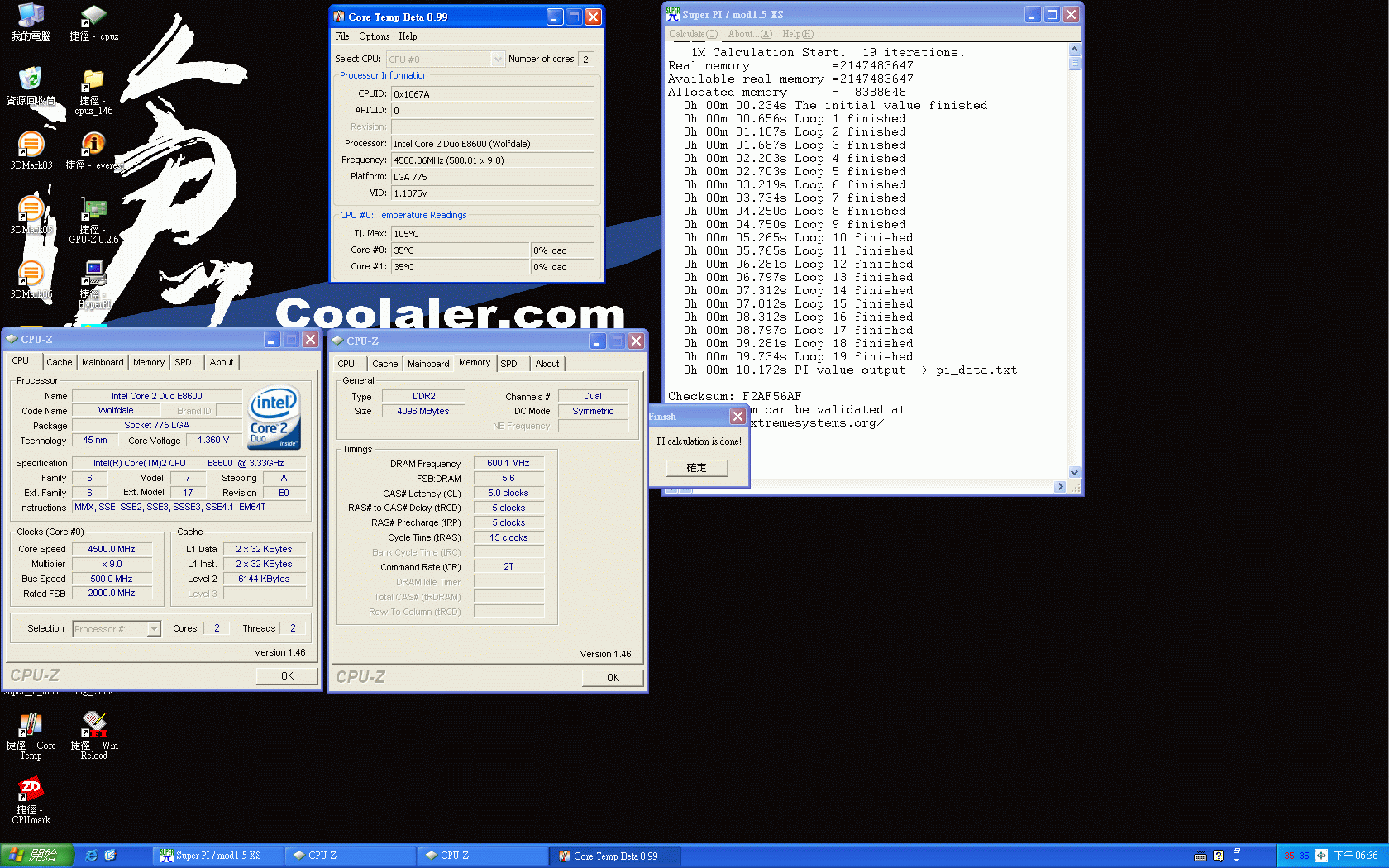Switch to CPU tab in right CPU-Z
This screenshot has height=868, width=1389.
(346, 364)
